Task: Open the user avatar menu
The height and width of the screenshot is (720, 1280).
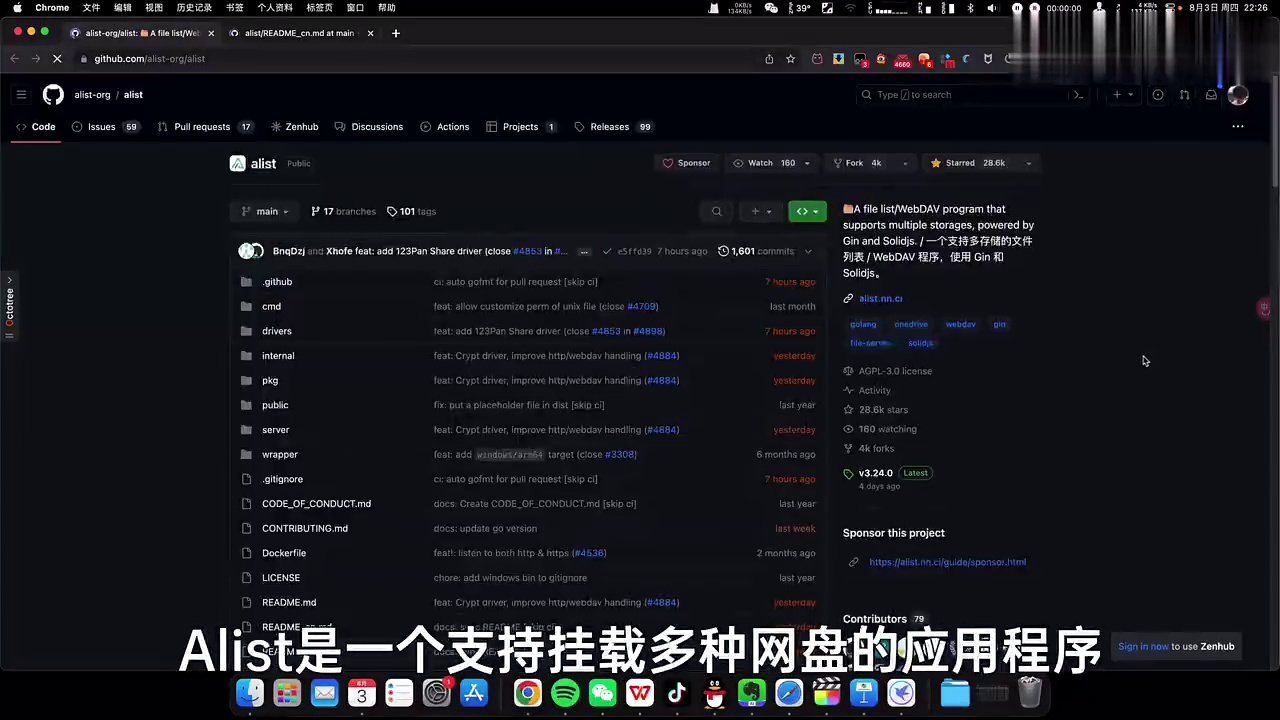Action: click(x=1238, y=95)
